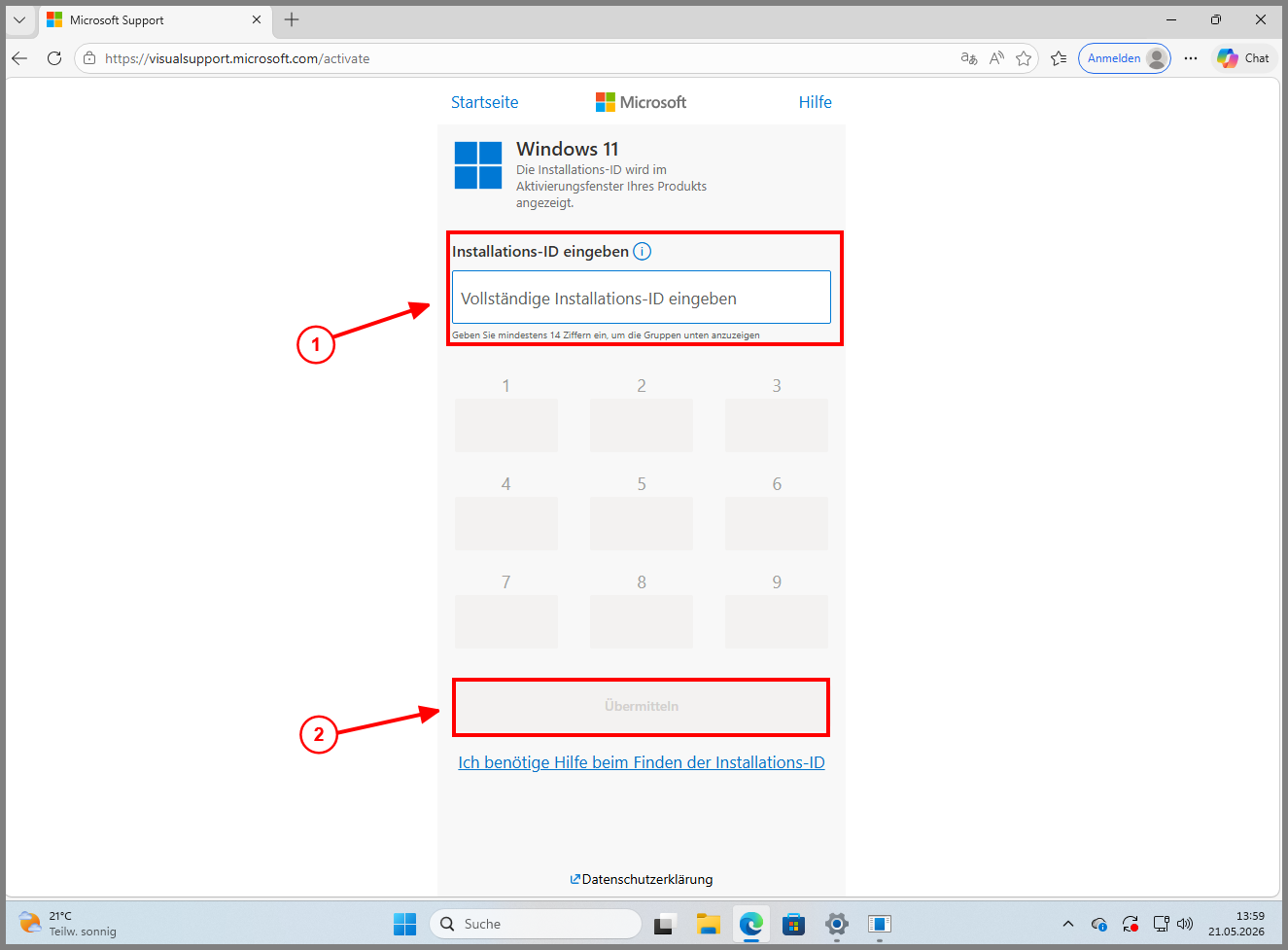Open the clock and date panel

(1236, 924)
